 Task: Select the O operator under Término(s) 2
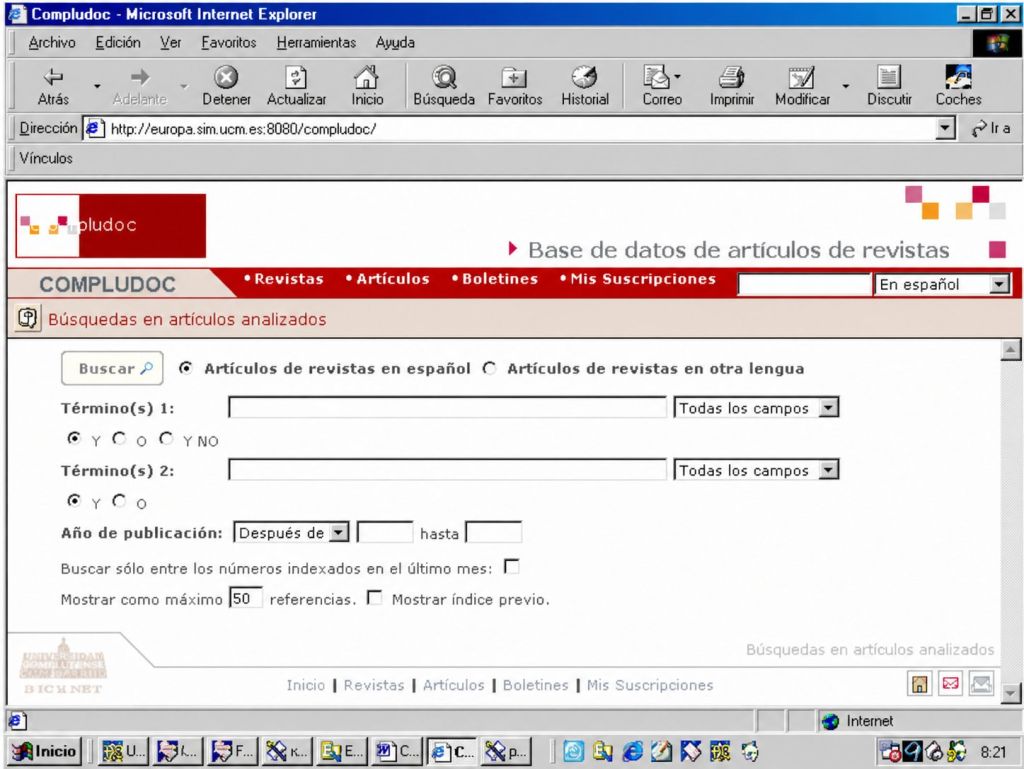[x=119, y=501]
